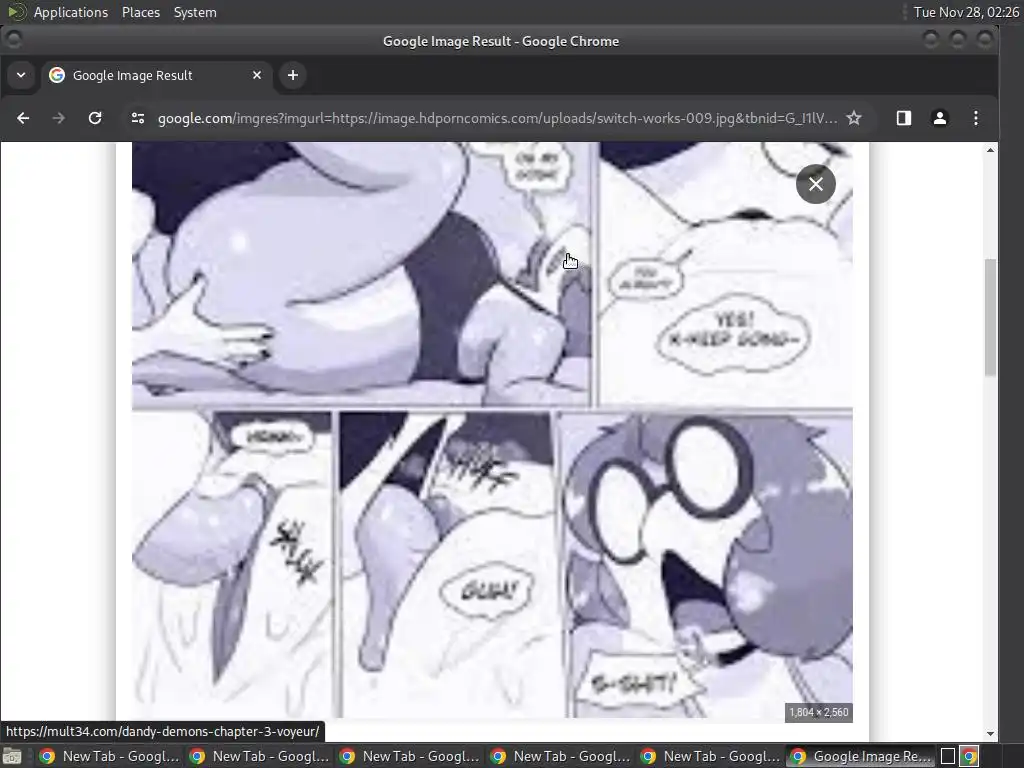Bookmark this page with the star icon
The width and height of the screenshot is (1024, 768).
(x=854, y=118)
